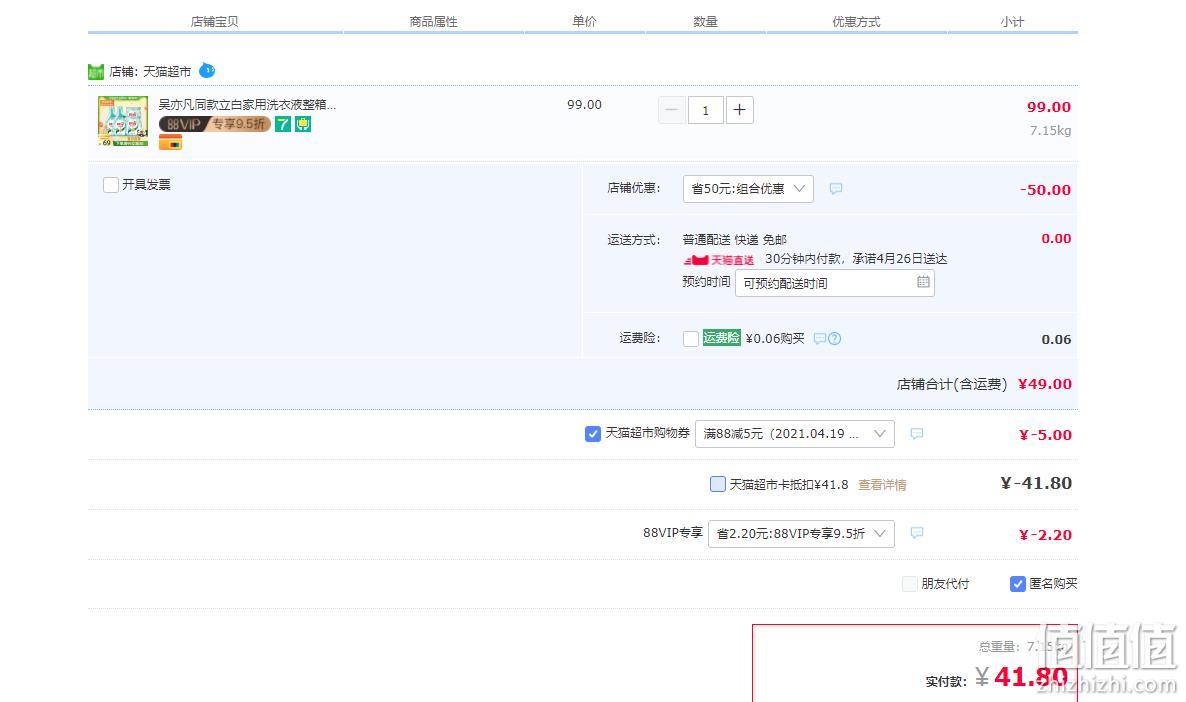Click the comment icon beside 运费险
The width and height of the screenshot is (1186, 702).
819,338
